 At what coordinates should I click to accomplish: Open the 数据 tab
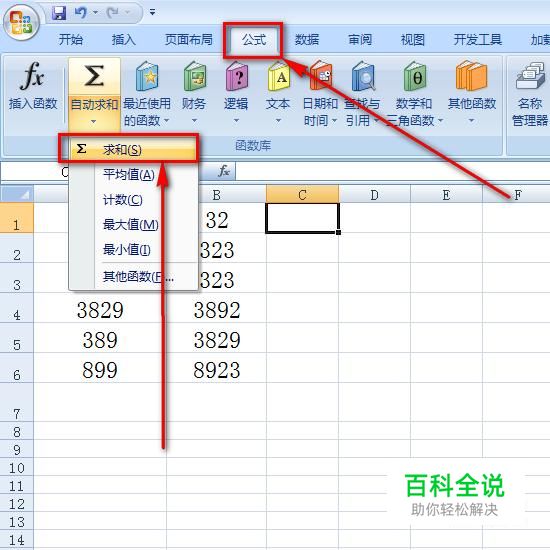point(307,40)
